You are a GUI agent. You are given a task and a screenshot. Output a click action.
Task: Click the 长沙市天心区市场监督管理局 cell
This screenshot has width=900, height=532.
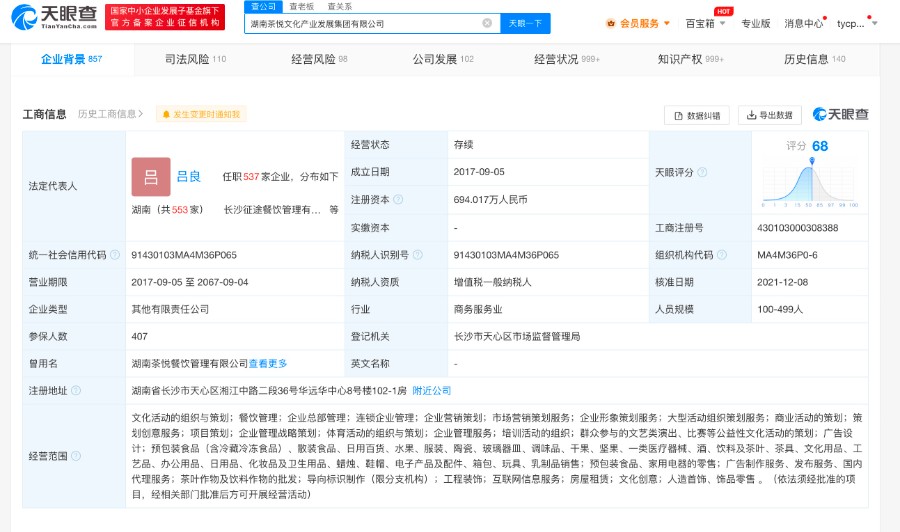517,336
